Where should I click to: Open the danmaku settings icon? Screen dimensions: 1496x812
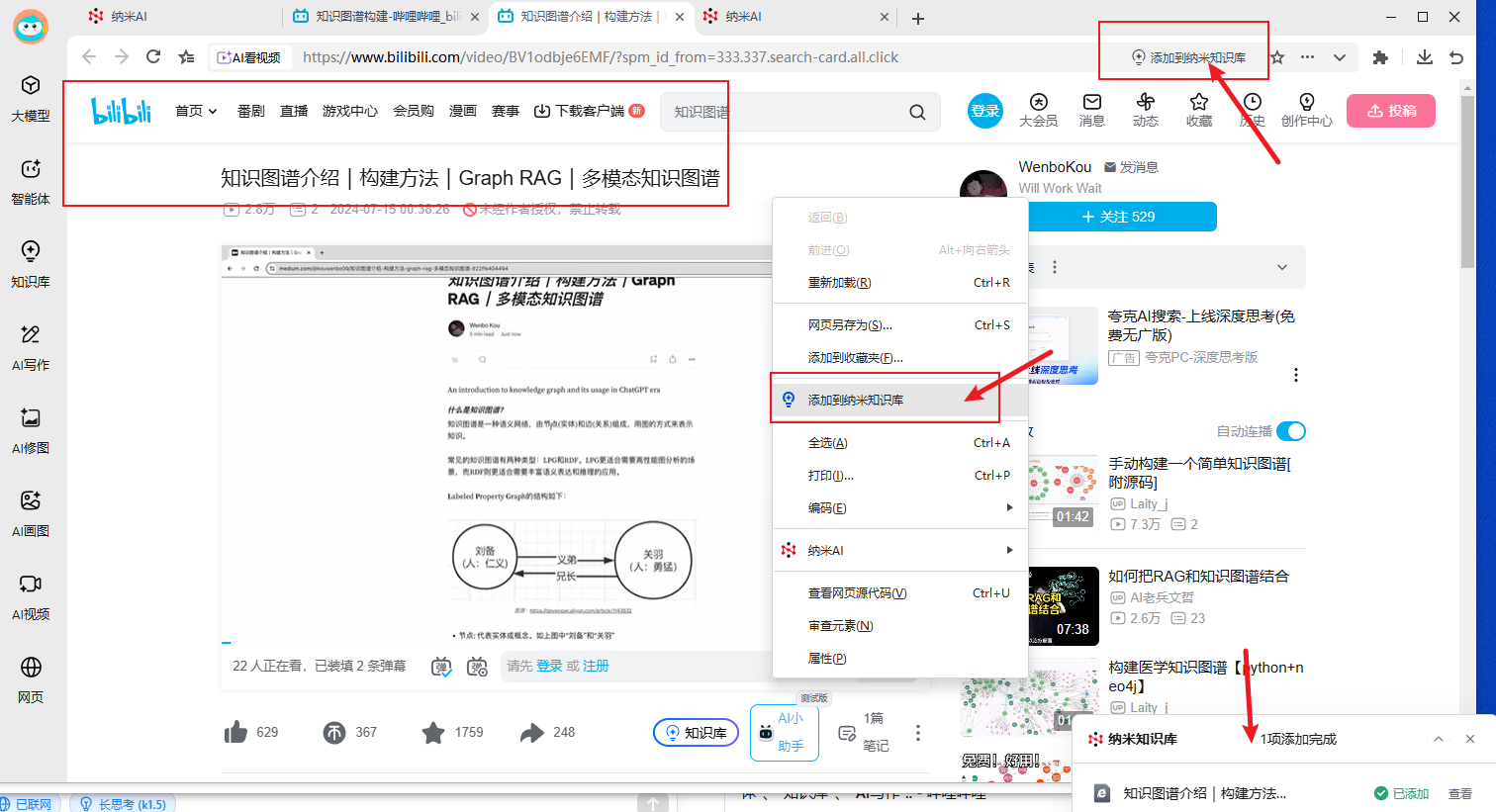click(478, 667)
